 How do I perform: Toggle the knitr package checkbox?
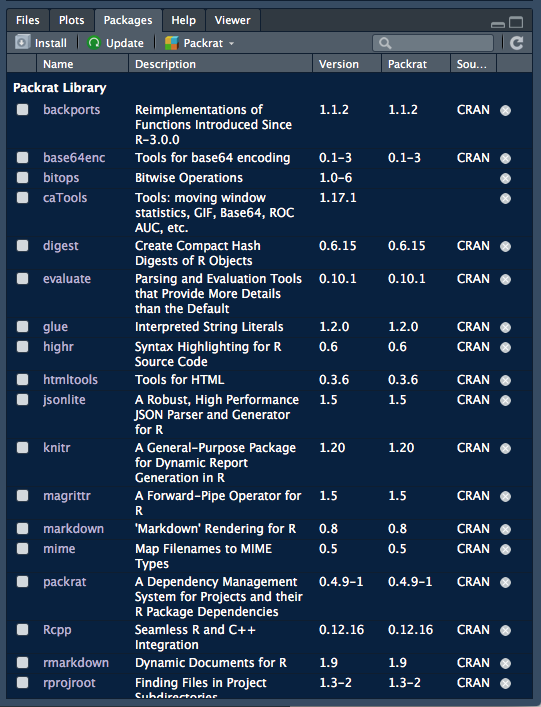click(23, 447)
